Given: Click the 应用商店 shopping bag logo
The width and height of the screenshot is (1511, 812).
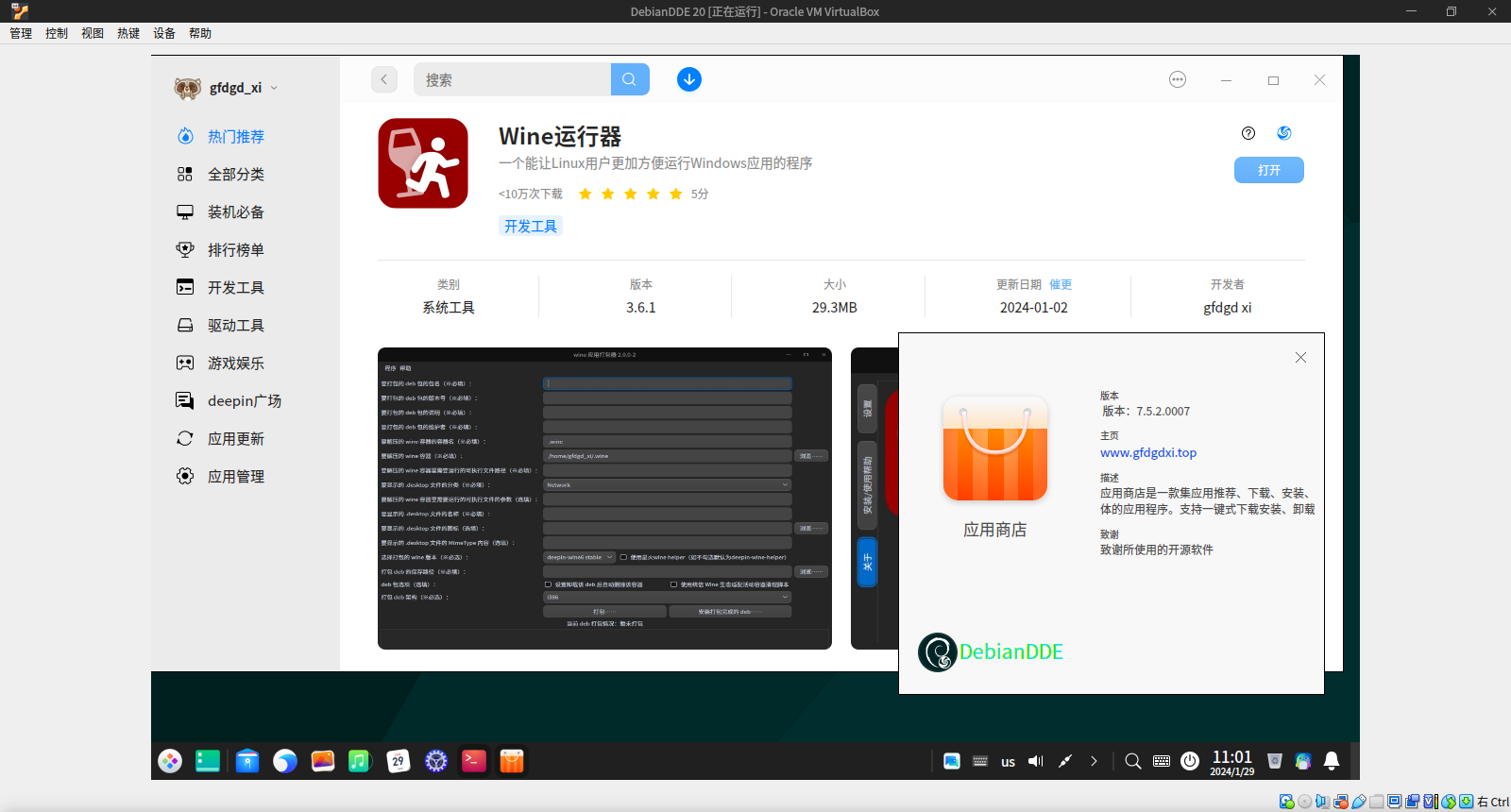Looking at the screenshot, I should [995, 448].
